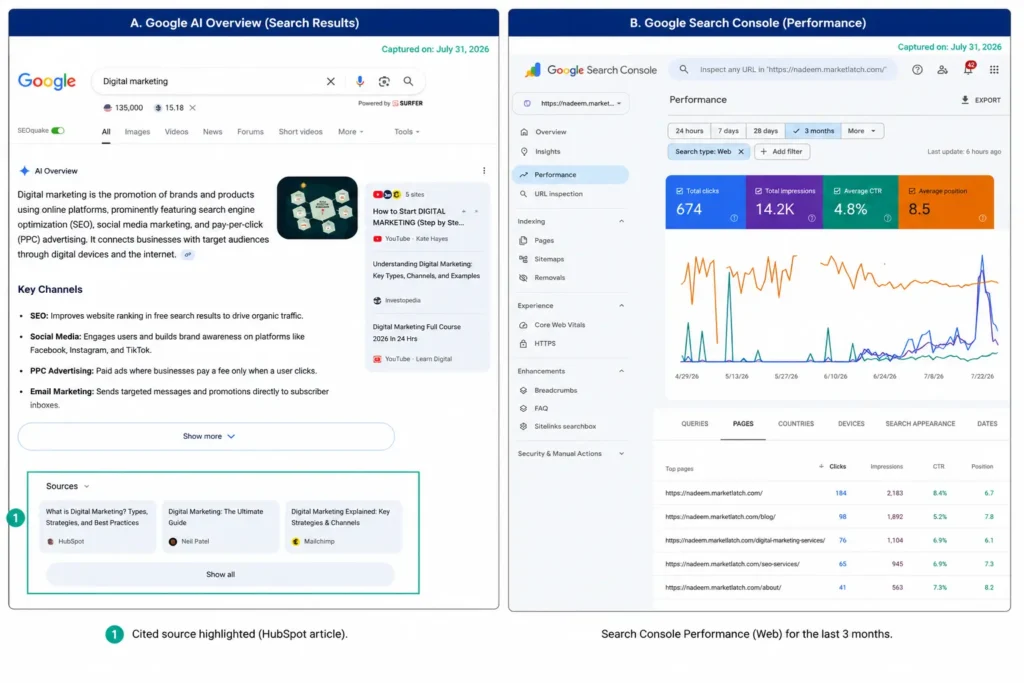Screen dimensions: 1024x683
Task: Expand AI Overview with Show more
Action: coord(206,436)
